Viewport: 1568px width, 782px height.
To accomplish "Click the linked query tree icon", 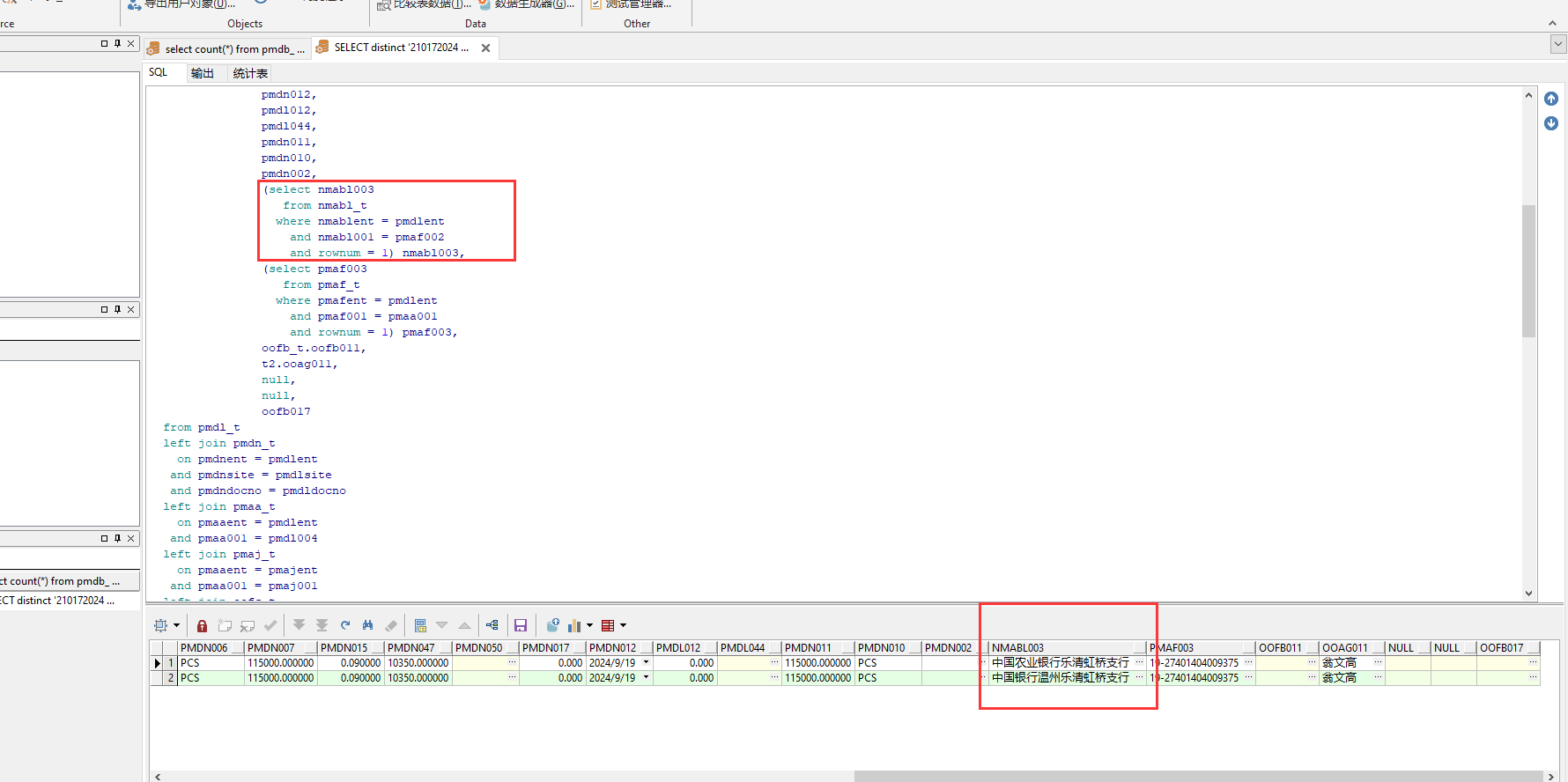I will [492, 625].
